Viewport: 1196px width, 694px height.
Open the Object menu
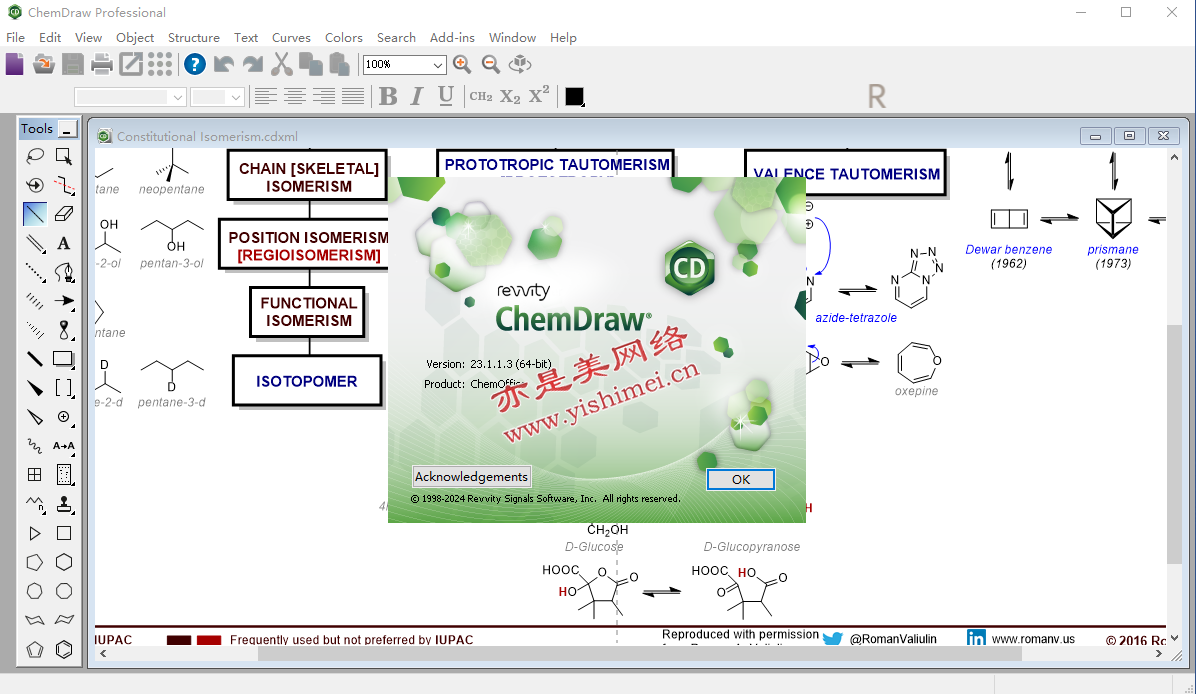(x=135, y=37)
